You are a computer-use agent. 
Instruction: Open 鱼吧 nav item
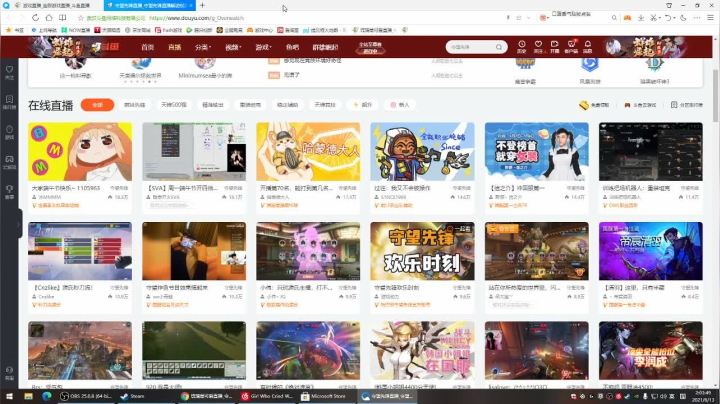pos(292,47)
